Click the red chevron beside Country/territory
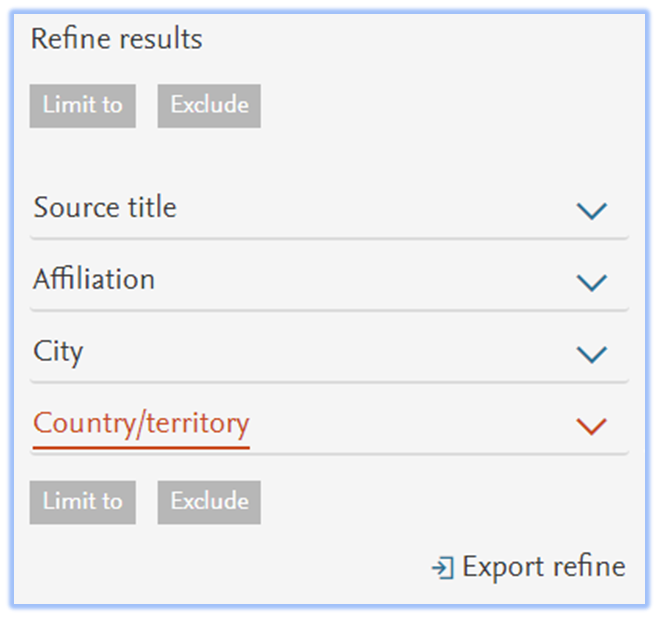This screenshot has height=618, width=659. point(592,426)
